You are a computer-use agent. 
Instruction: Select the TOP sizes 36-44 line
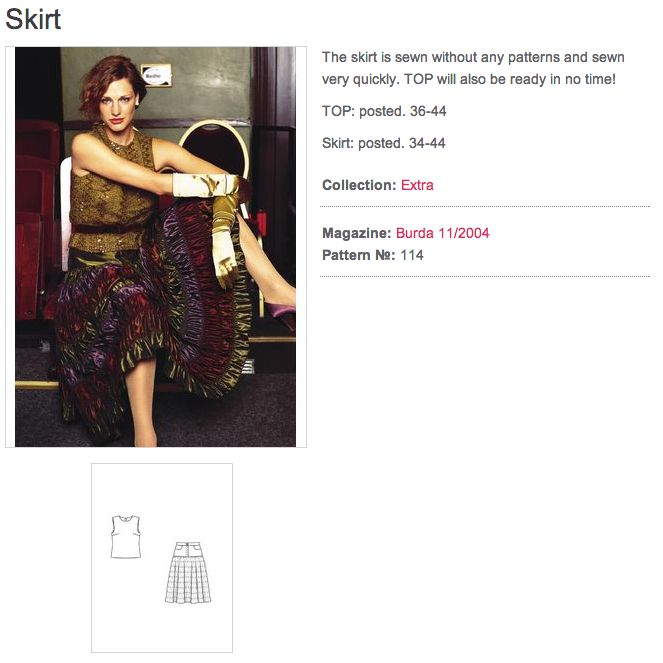(384, 110)
